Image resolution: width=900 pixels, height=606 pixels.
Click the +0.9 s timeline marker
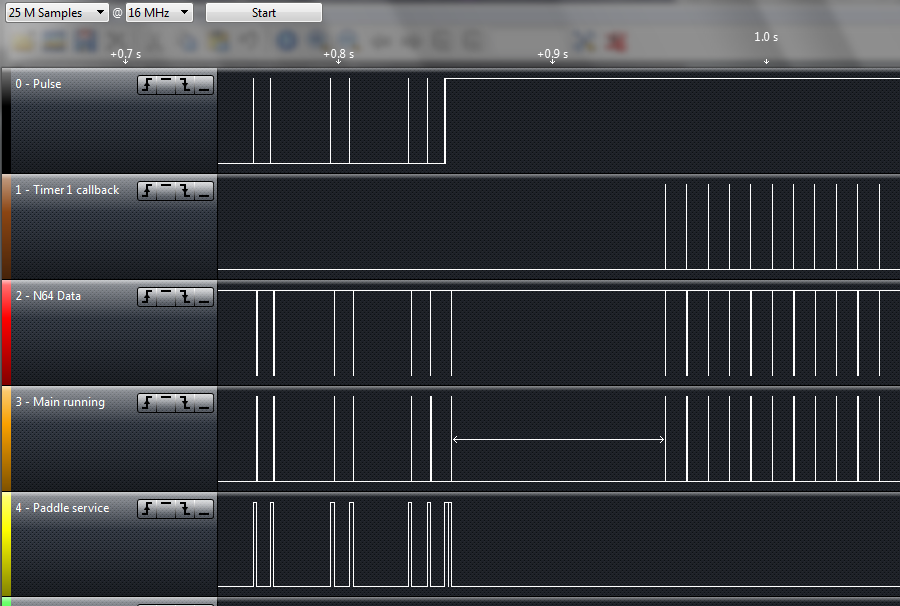(552, 55)
